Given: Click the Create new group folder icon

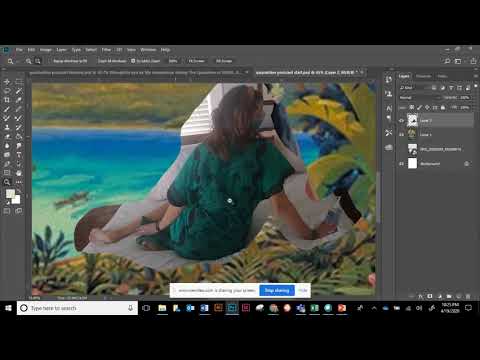Looking at the screenshot, I should pyautogui.click(x=449, y=296).
